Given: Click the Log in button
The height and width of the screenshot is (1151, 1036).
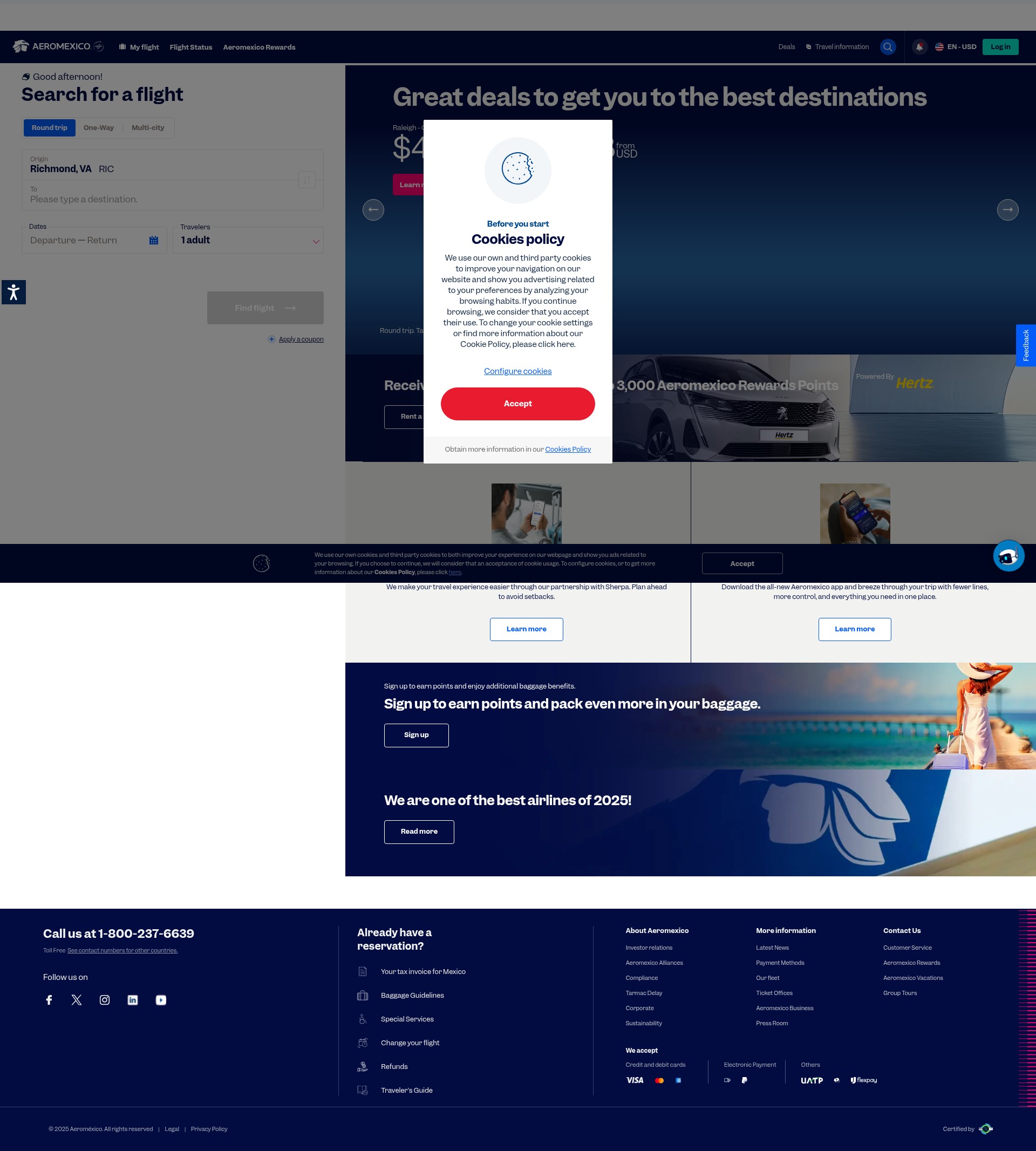Looking at the screenshot, I should [x=1000, y=47].
